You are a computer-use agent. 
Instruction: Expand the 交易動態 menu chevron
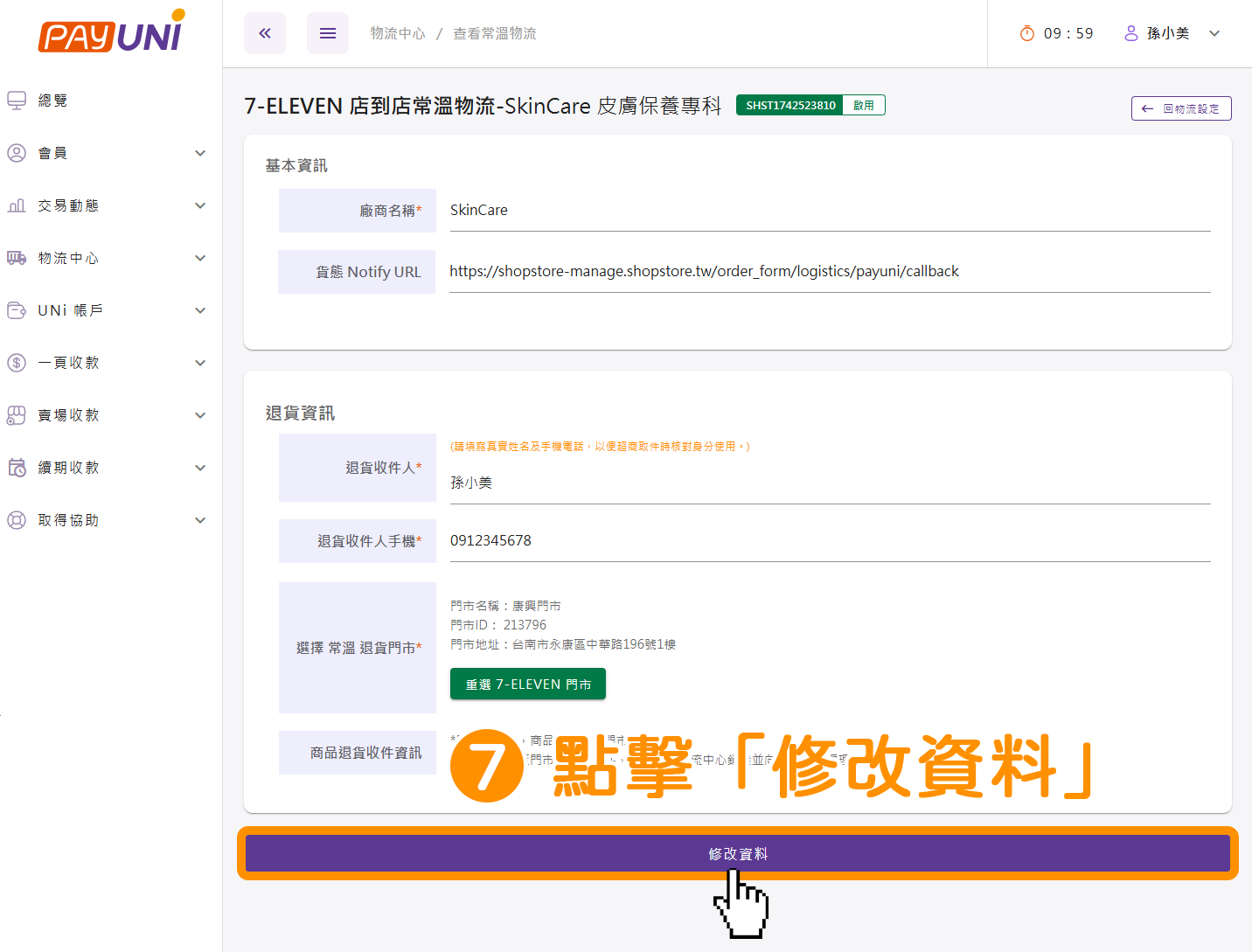click(200, 205)
